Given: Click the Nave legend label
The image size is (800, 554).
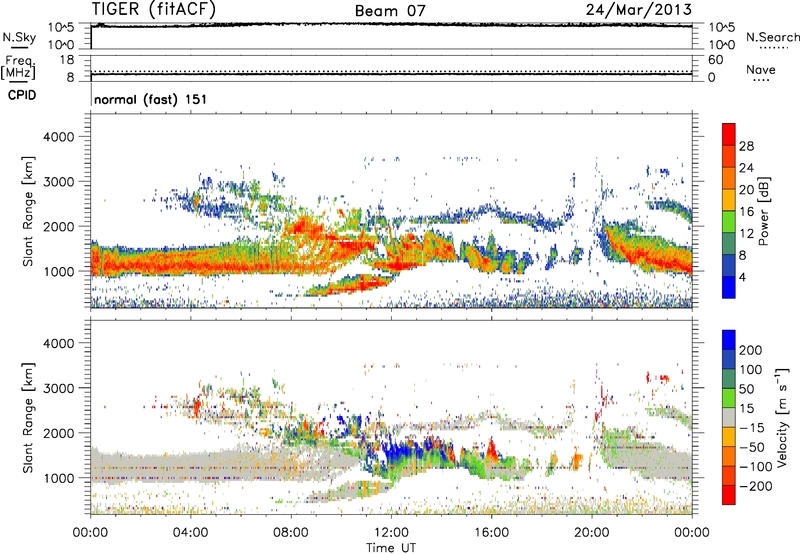Looking at the screenshot, I should coord(761,70).
